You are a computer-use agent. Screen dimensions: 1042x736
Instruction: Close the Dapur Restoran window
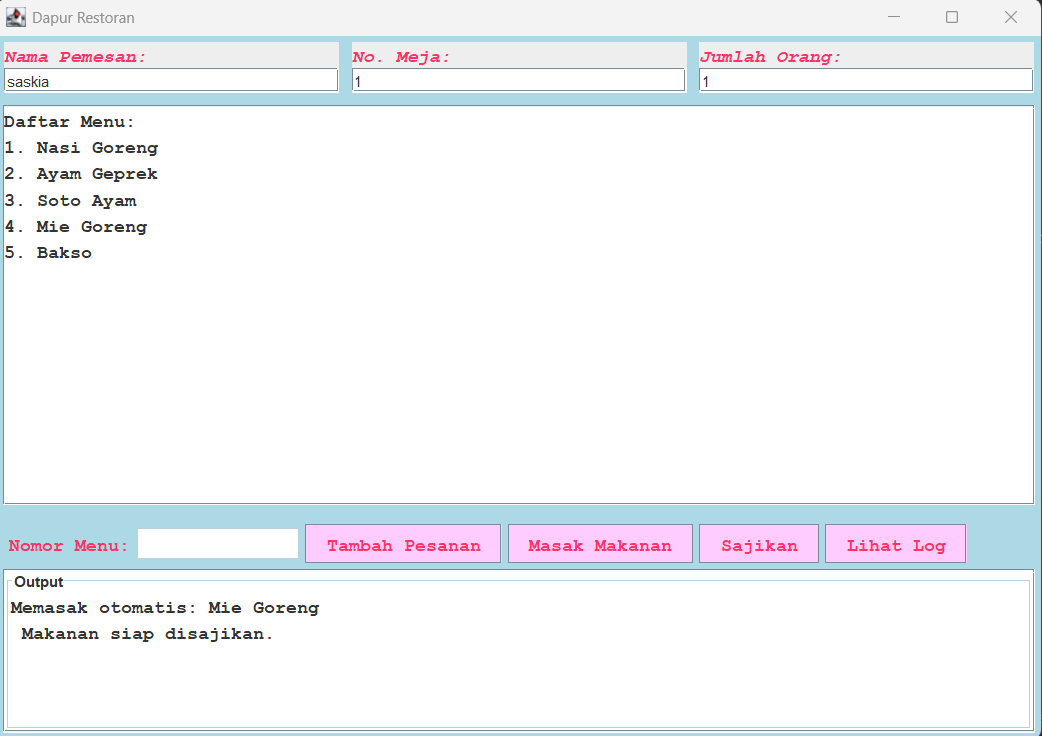1011,17
